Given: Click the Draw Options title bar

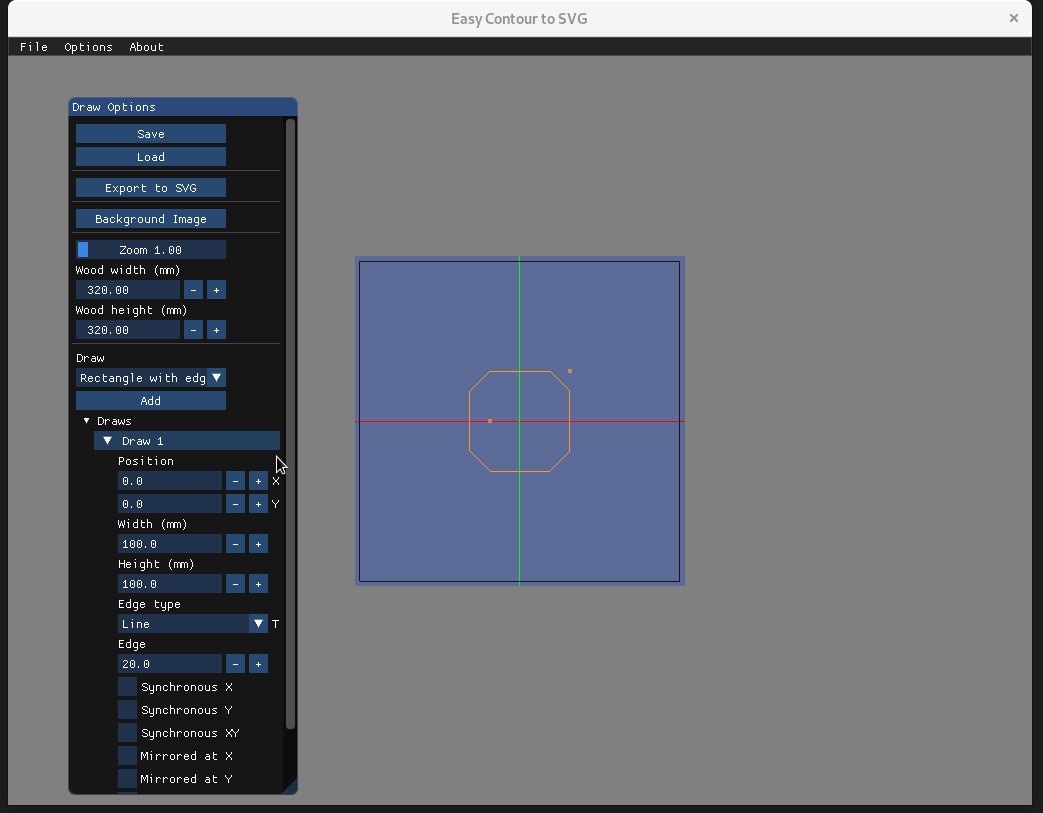Looking at the screenshot, I should pyautogui.click(x=183, y=107).
